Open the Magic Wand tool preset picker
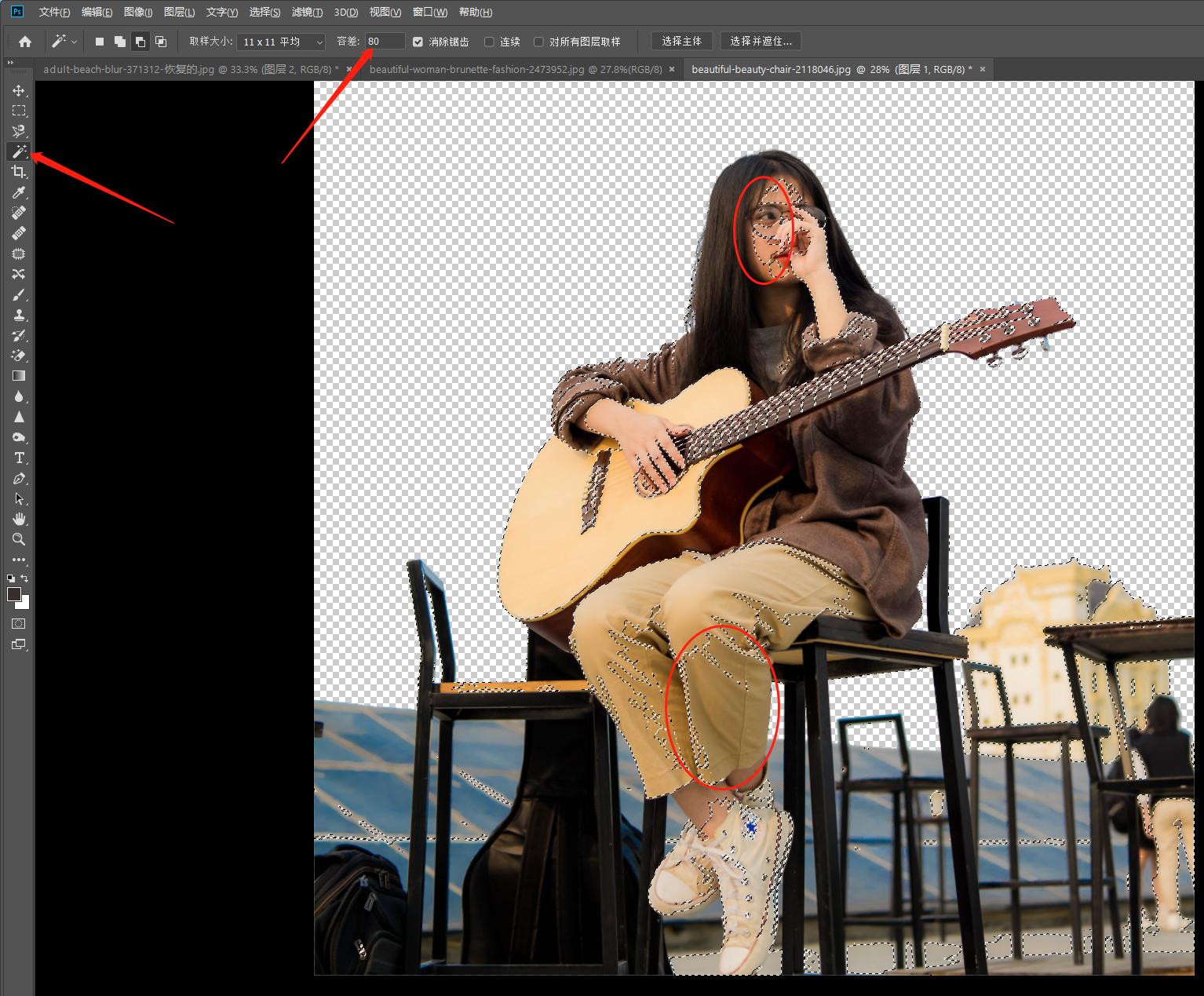Viewport: 1204px width, 996px height. pyautogui.click(x=64, y=42)
